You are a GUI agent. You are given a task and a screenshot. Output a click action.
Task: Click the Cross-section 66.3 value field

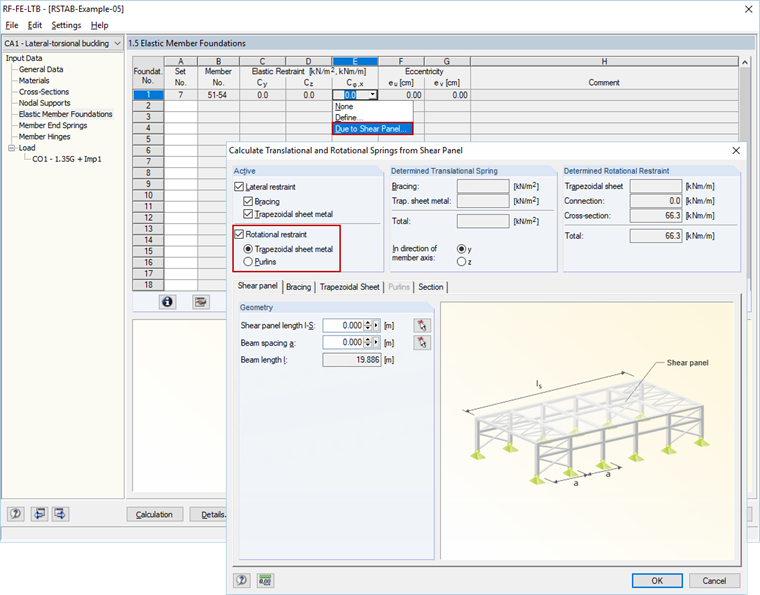656,216
